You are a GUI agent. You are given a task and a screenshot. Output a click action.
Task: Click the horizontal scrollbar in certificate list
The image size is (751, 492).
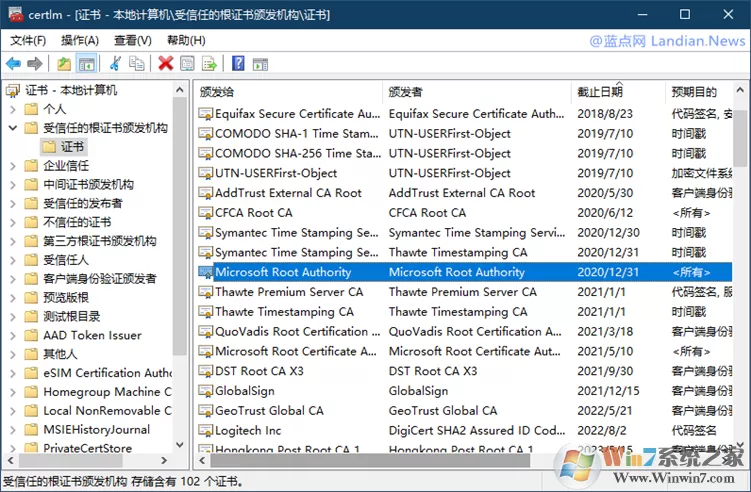(x=370, y=460)
